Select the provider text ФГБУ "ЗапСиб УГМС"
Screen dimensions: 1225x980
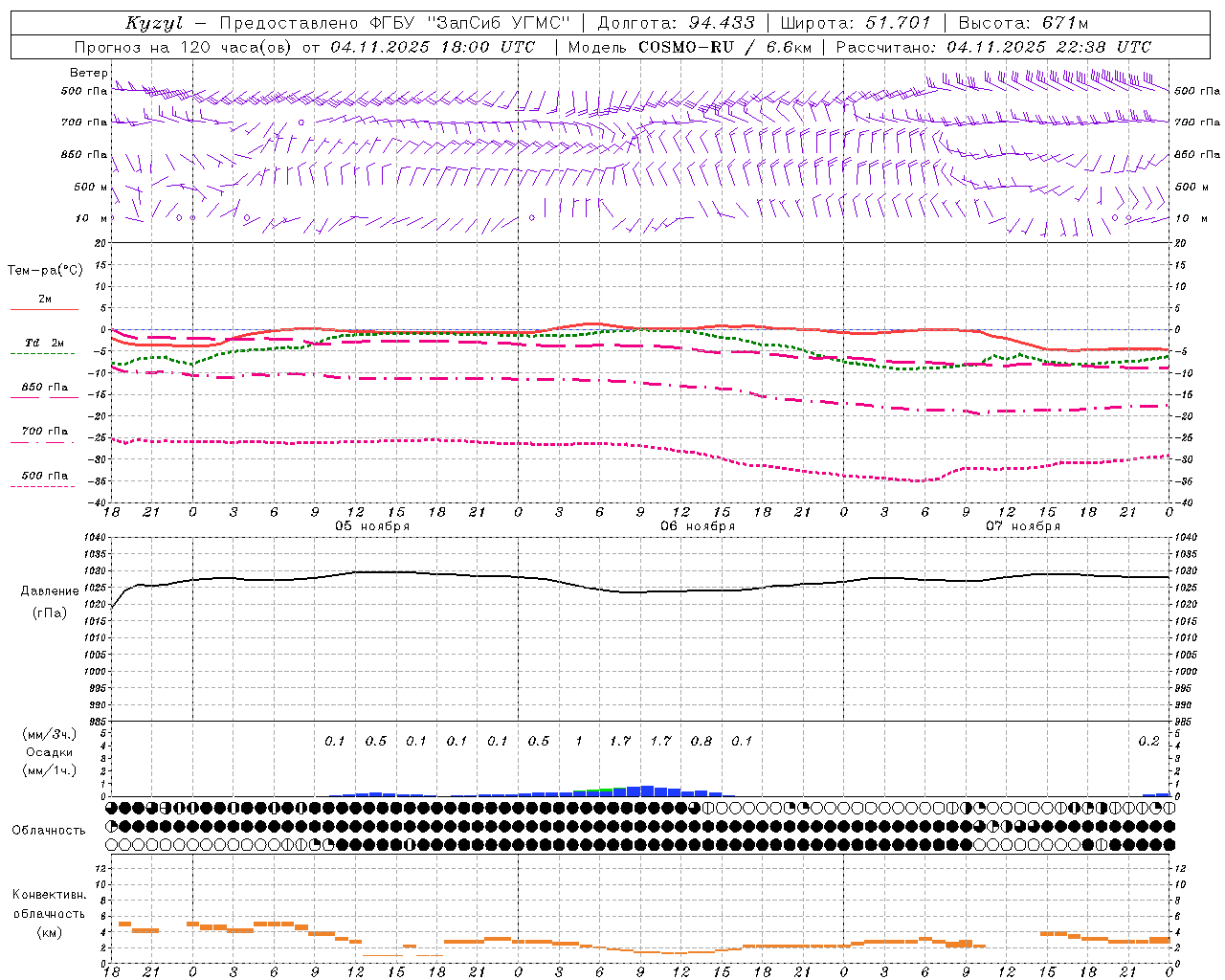470,23
